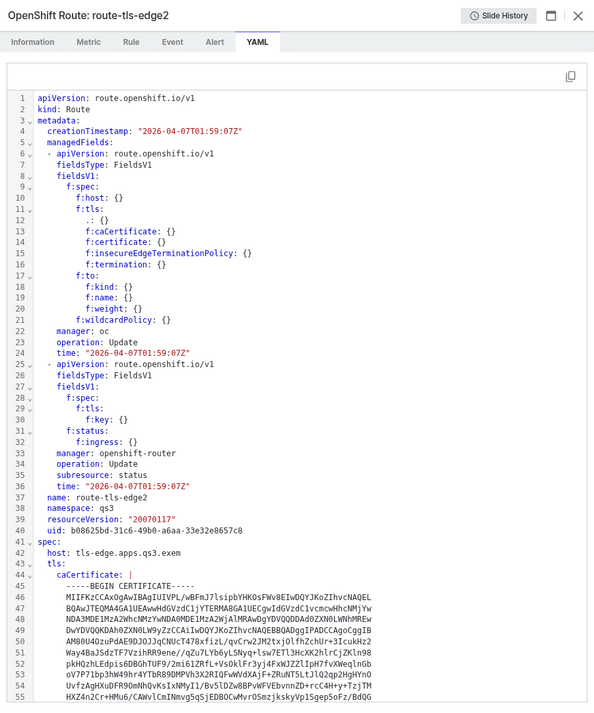Image resolution: width=594 pixels, height=713 pixels.
Task: Fold fieldsV1 on line 27
Action: tap(30, 387)
